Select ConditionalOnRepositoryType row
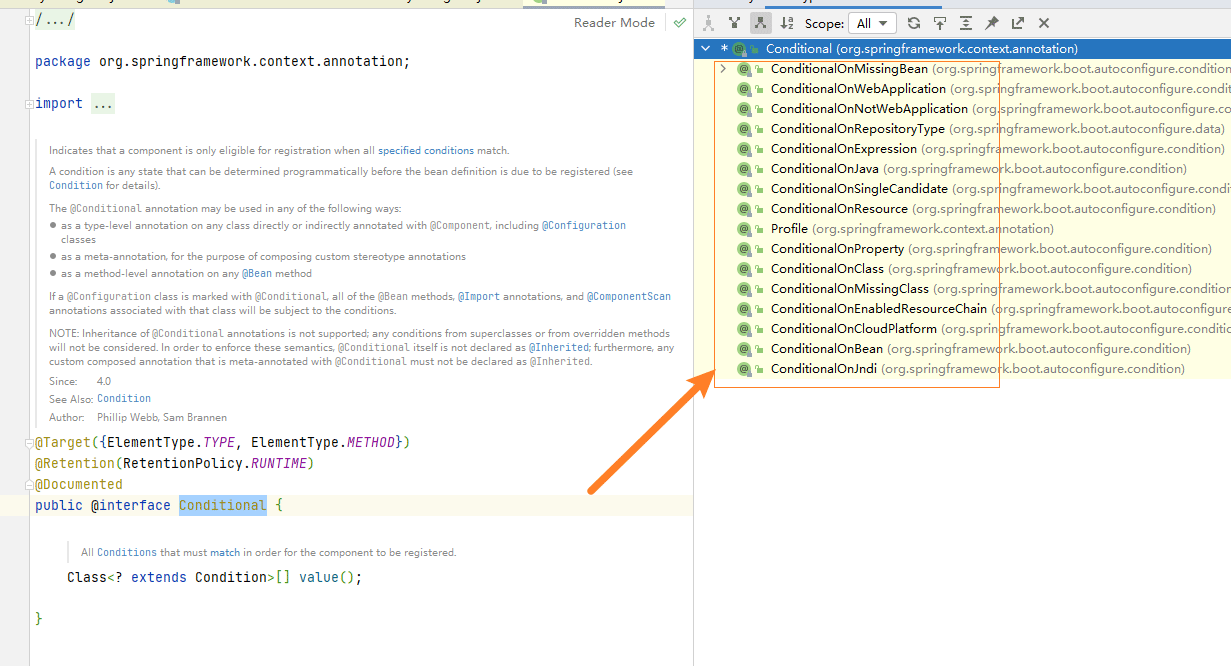Screen dimensions: 1231x666 pos(962,129)
